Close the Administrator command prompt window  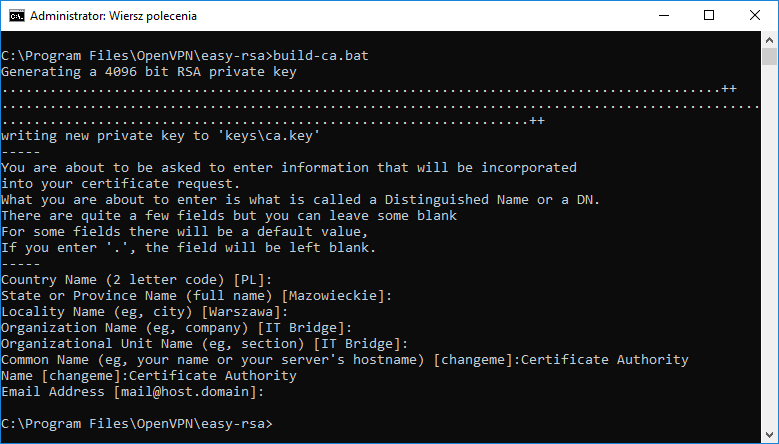(x=755, y=16)
